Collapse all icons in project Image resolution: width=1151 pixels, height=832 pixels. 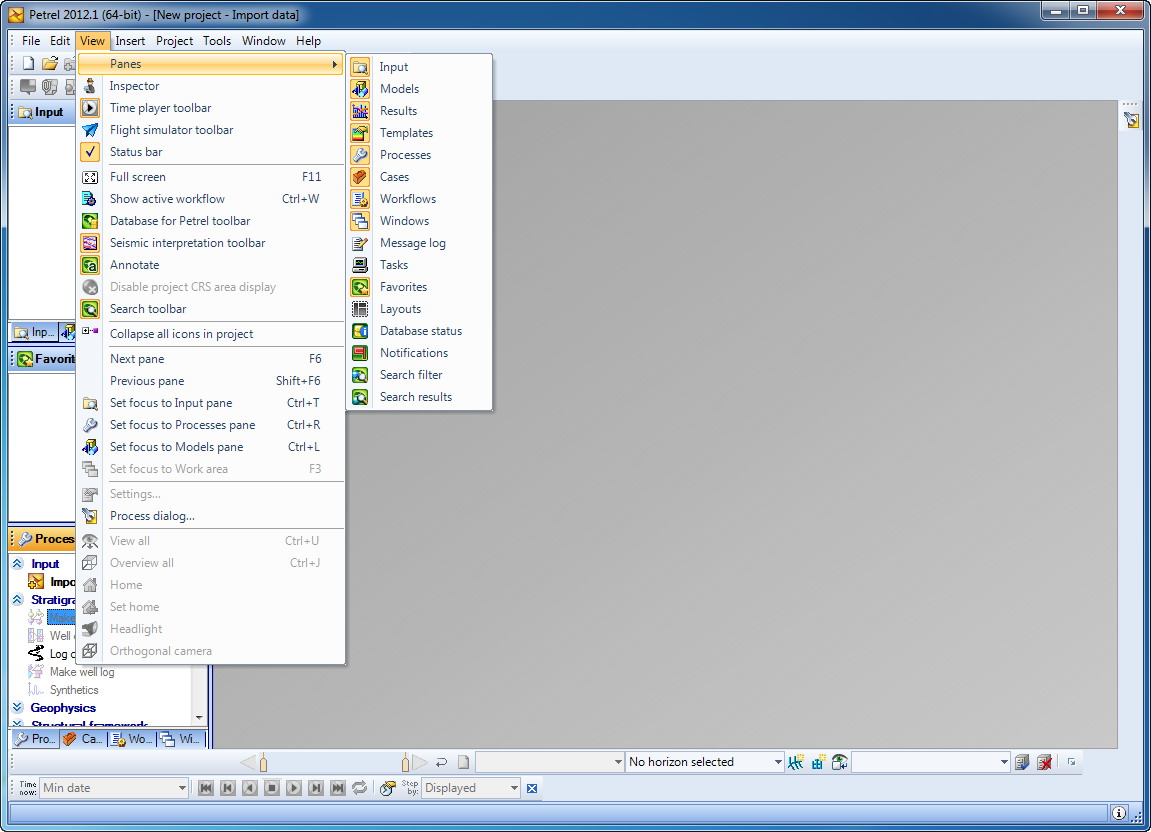coord(211,334)
